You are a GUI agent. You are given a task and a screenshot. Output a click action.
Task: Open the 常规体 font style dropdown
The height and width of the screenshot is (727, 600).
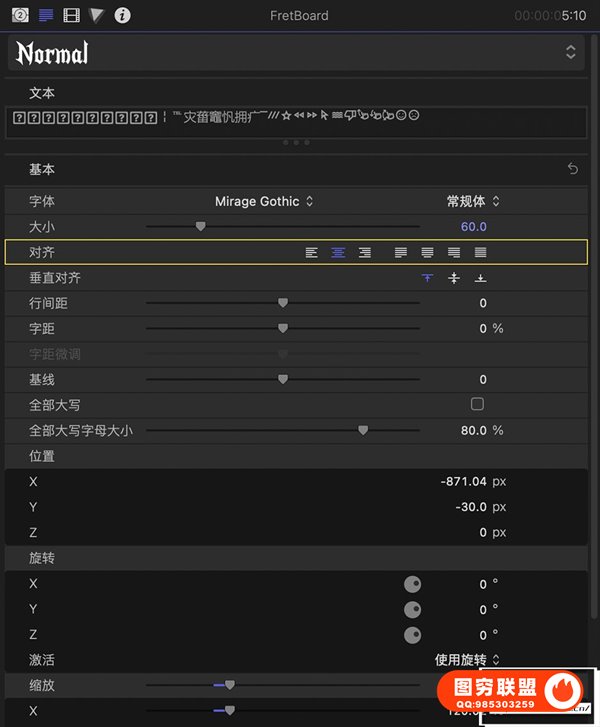point(473,201)
